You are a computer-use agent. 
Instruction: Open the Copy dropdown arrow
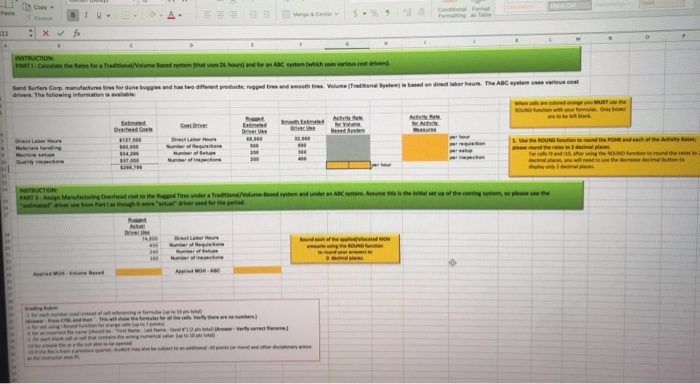click(x=52, y=7)
